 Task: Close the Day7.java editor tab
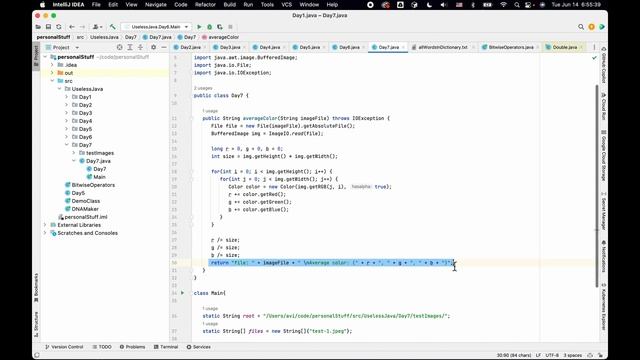pos(403,47)
